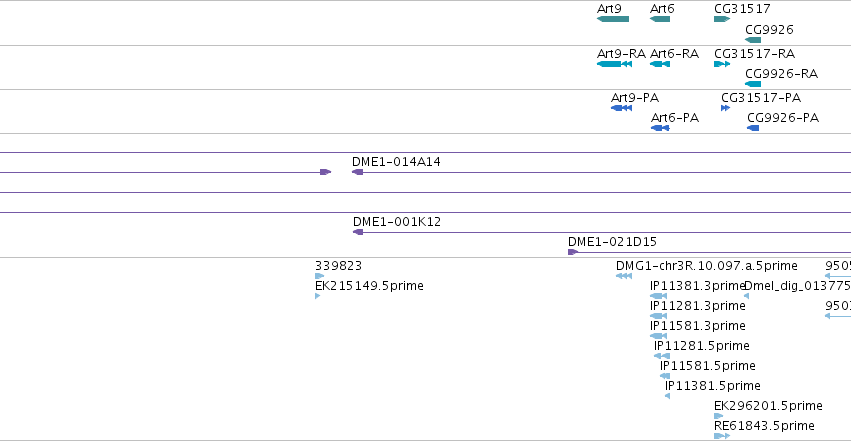Click the EK296201.5prime EST marker
This screenshot has width=851, height=441.
coord(719,416)
